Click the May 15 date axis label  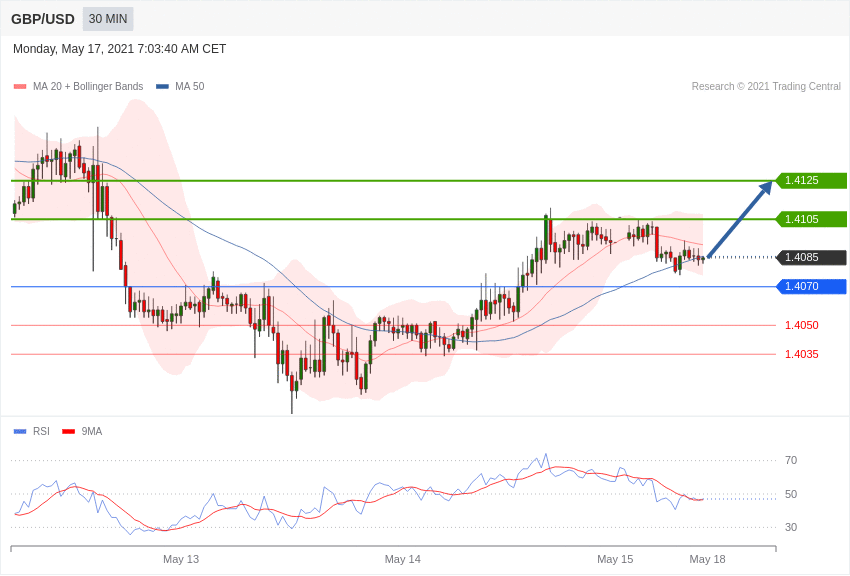(615, 559)
